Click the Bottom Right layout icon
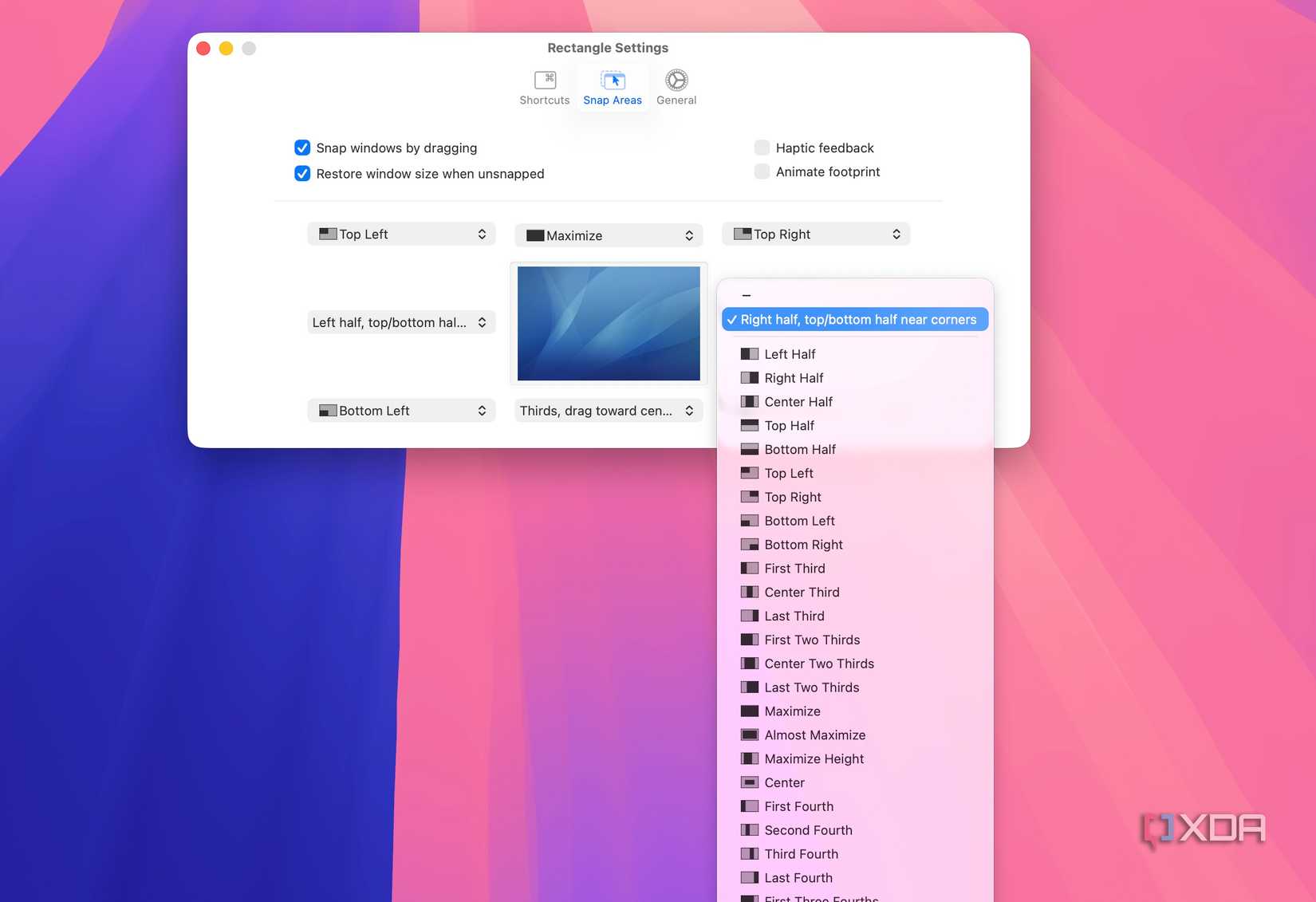This screenshot has width=1316, height=902. coord(749,544)
